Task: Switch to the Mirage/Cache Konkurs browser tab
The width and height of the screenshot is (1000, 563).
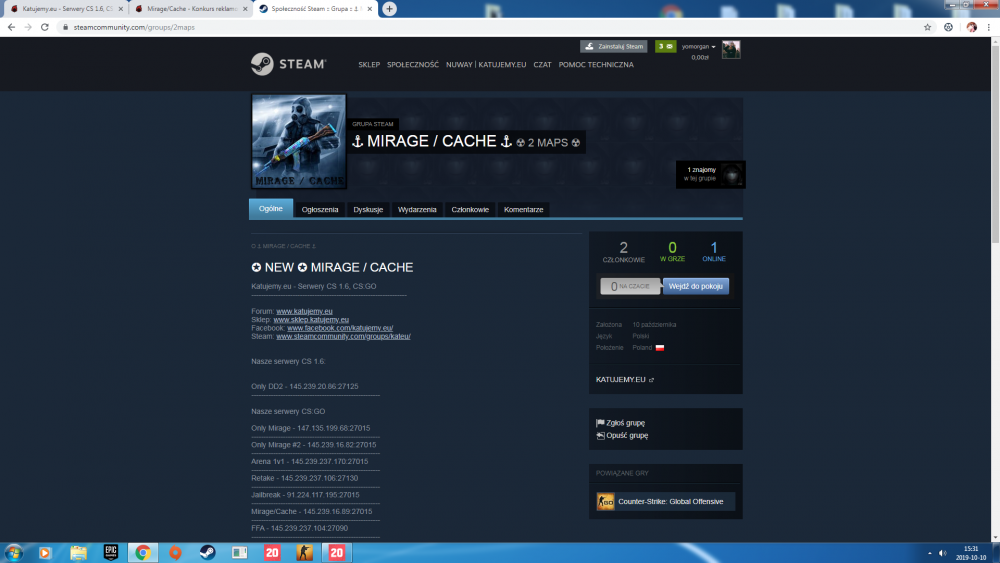Action: (x=191, y=9)
